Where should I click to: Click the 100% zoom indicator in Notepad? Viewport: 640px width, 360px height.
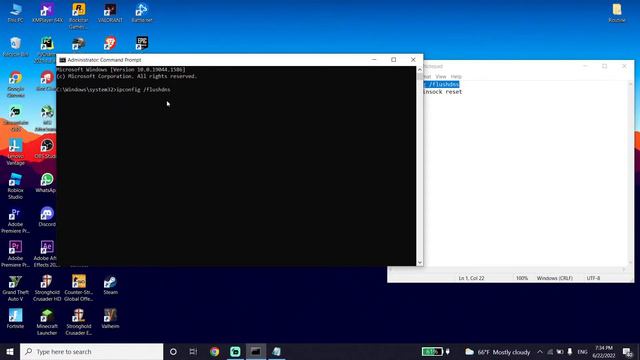point(522,278)
